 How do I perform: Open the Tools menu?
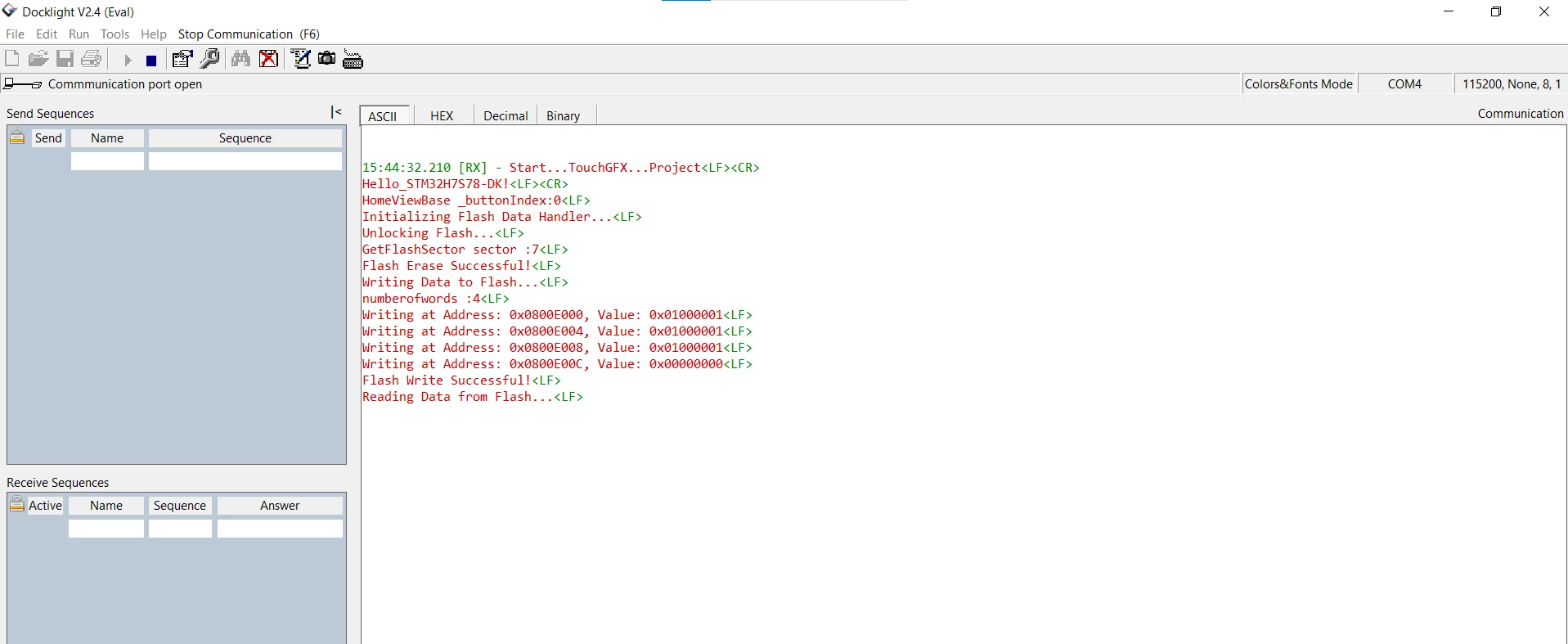point(115,34)
